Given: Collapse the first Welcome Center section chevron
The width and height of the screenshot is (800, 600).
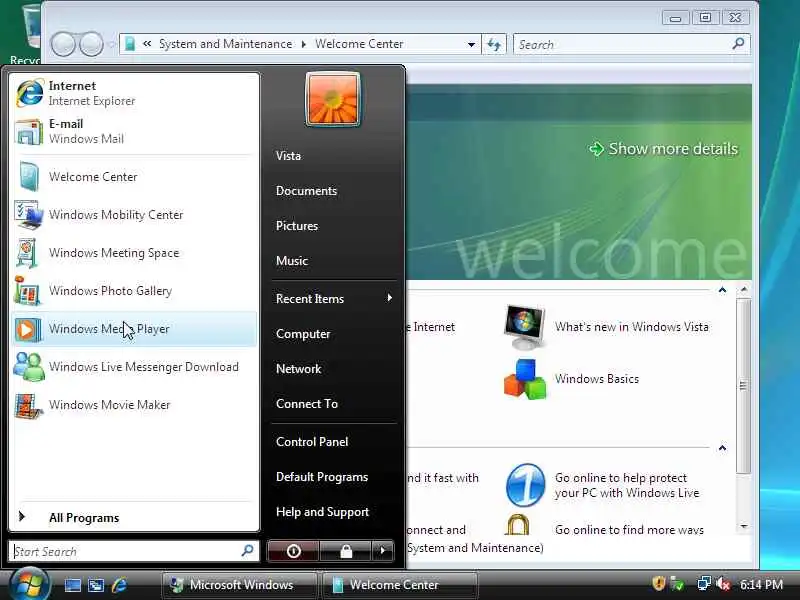Looking at the screenshot, I should coord(722,290).
